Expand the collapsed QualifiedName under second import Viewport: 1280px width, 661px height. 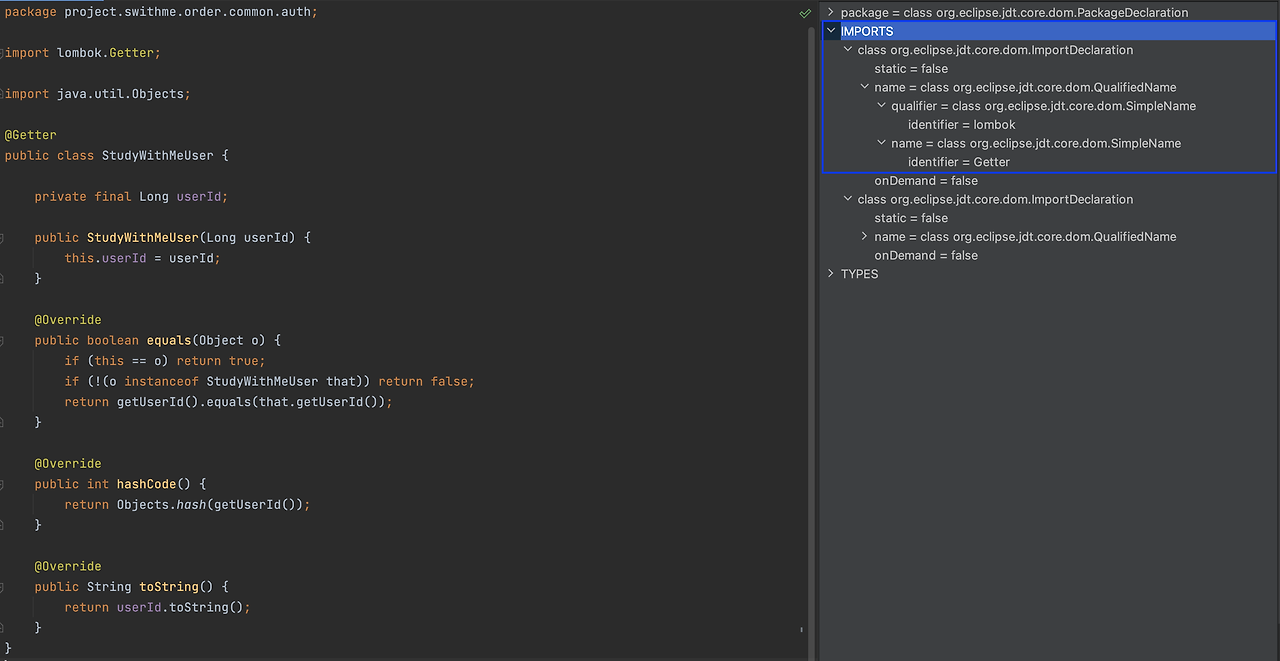(865, 237)
